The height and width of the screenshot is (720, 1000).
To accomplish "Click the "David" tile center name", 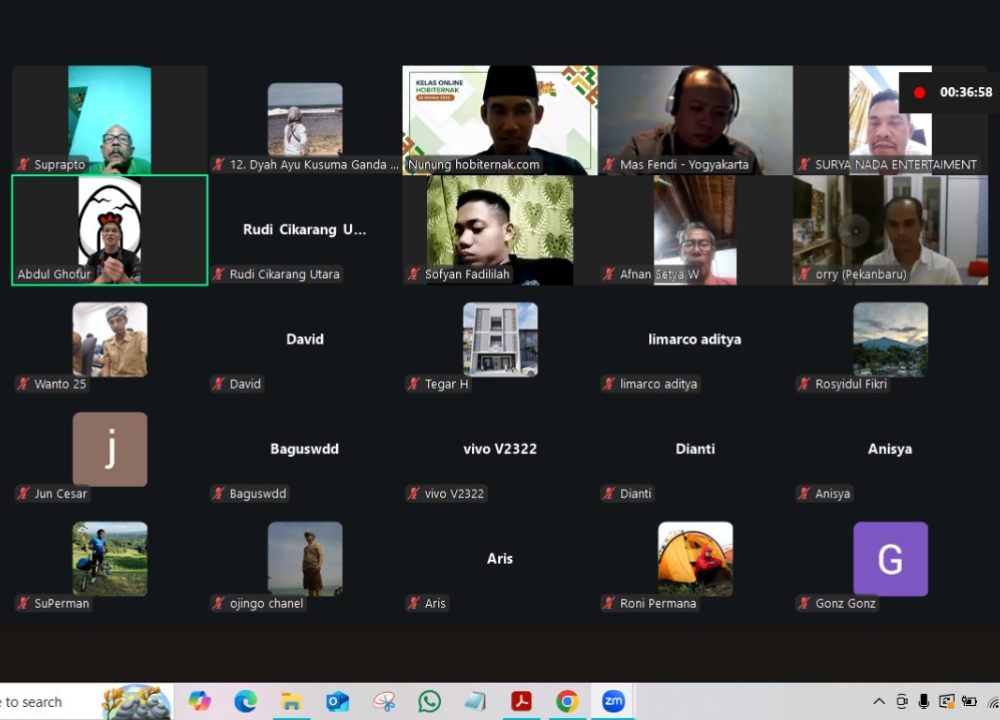I will coord(305,339).
